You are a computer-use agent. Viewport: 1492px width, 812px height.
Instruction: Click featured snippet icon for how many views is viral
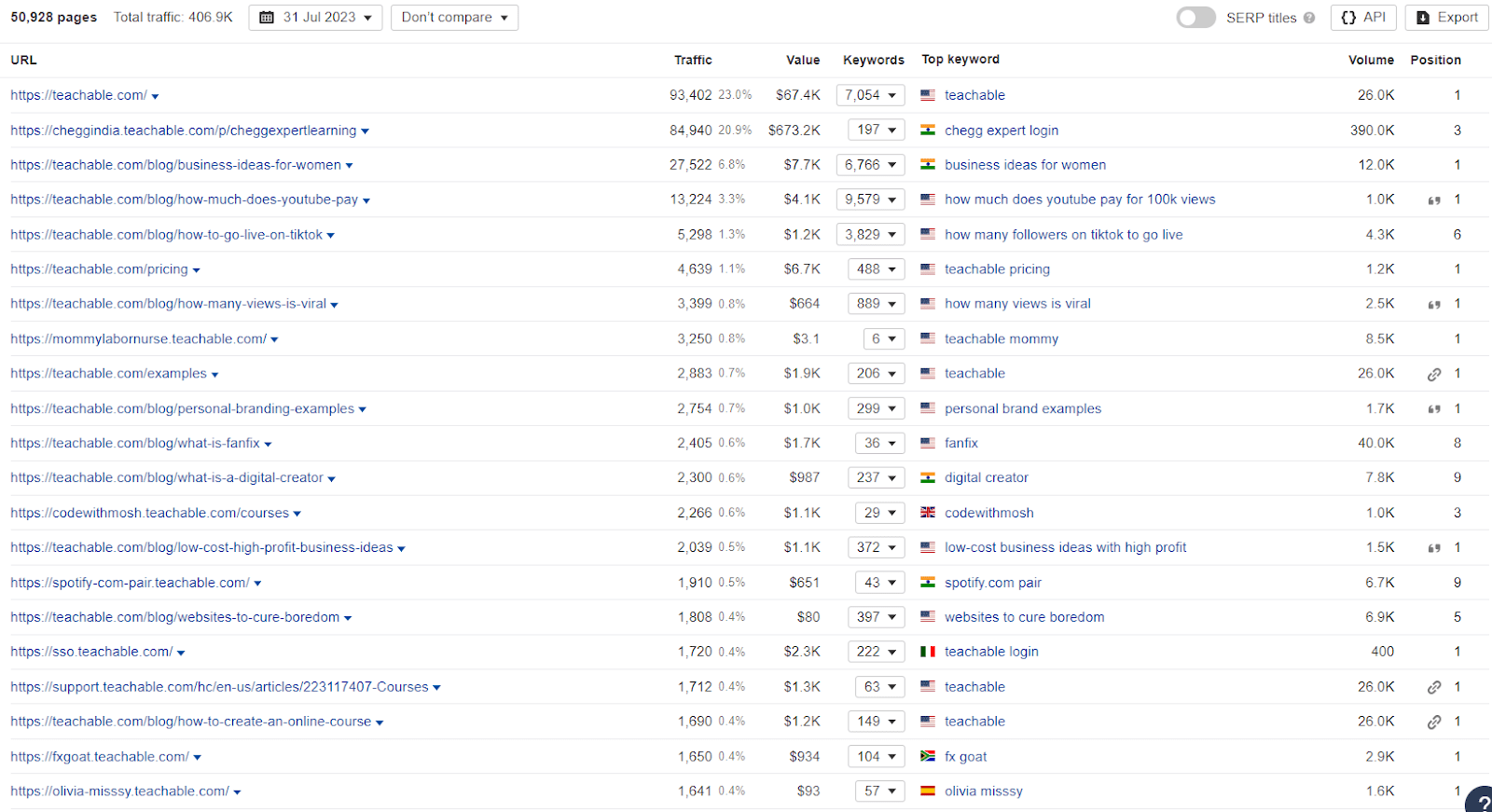[1434, 305]
